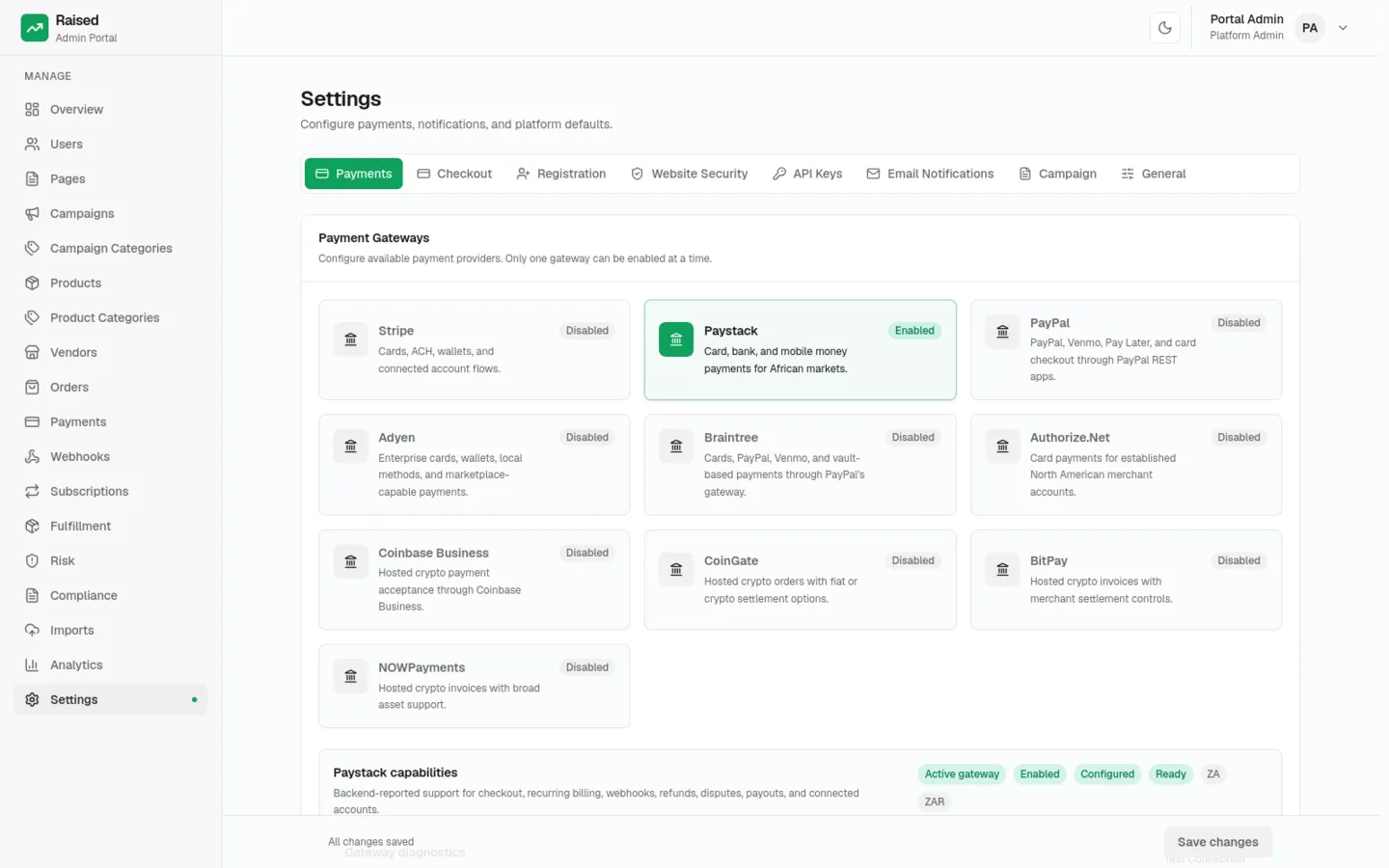The width and height of the screenshot is (1389, 868).
Task: Select the Paystack gateway card
Action: click(801, 350)
